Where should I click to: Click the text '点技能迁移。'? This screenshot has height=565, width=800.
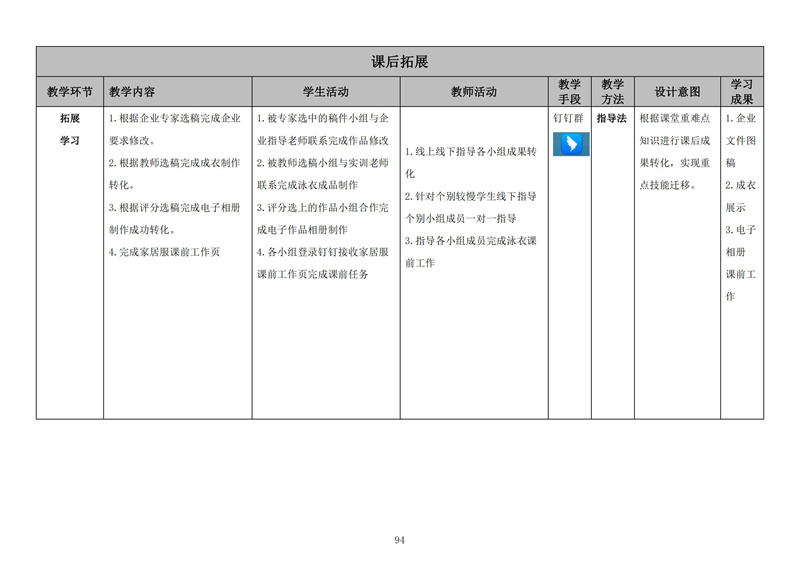[668, 185]
